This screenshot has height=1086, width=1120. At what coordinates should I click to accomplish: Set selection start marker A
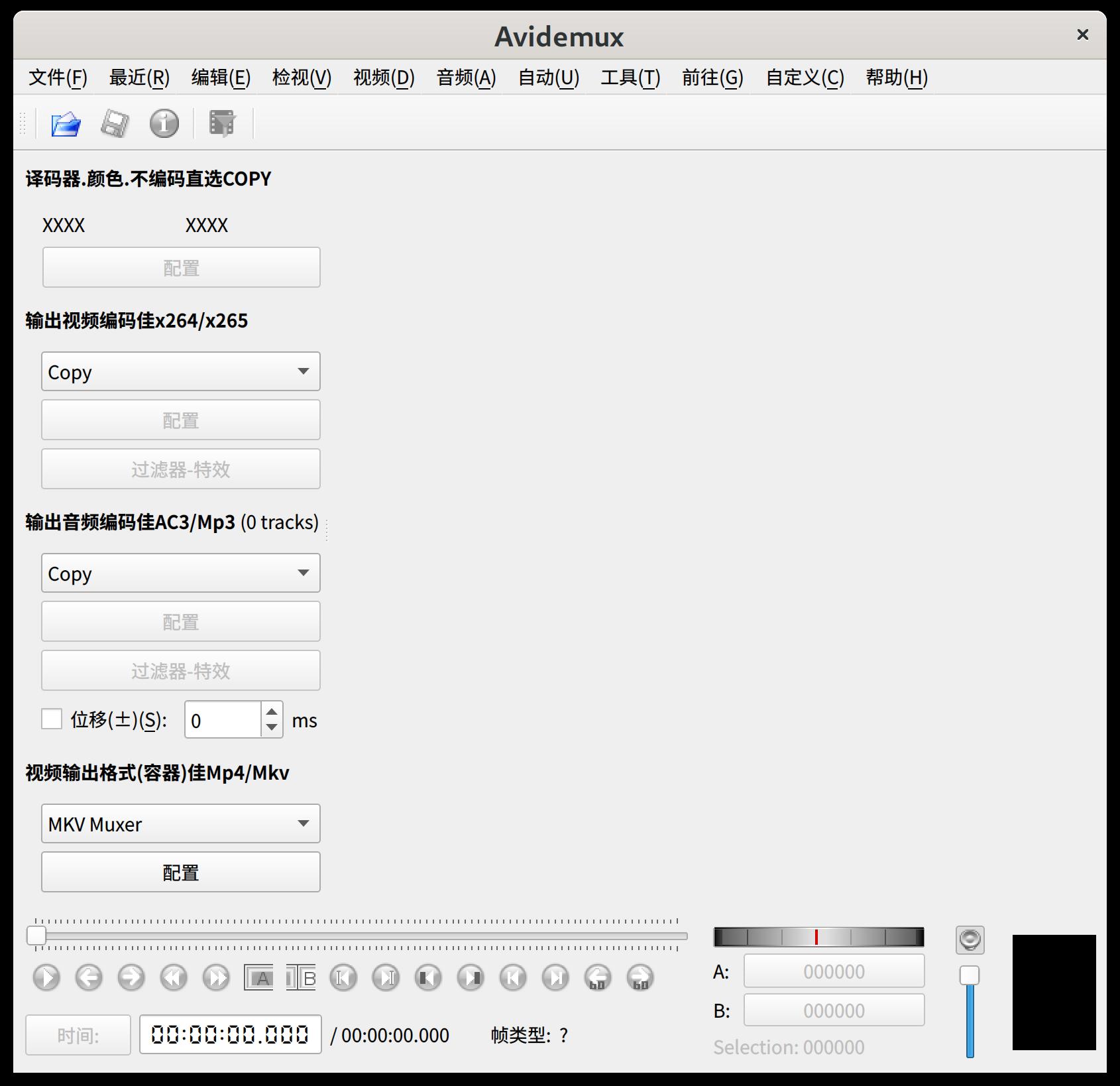(258, 977)
